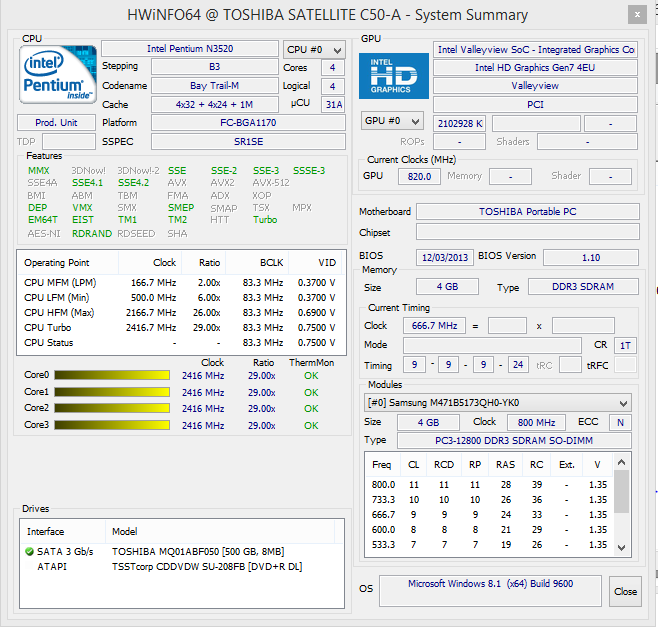This screenshot has height=629, width=658.
Task: Click the scroll down arrow in timing table
Action: (622, 548)
